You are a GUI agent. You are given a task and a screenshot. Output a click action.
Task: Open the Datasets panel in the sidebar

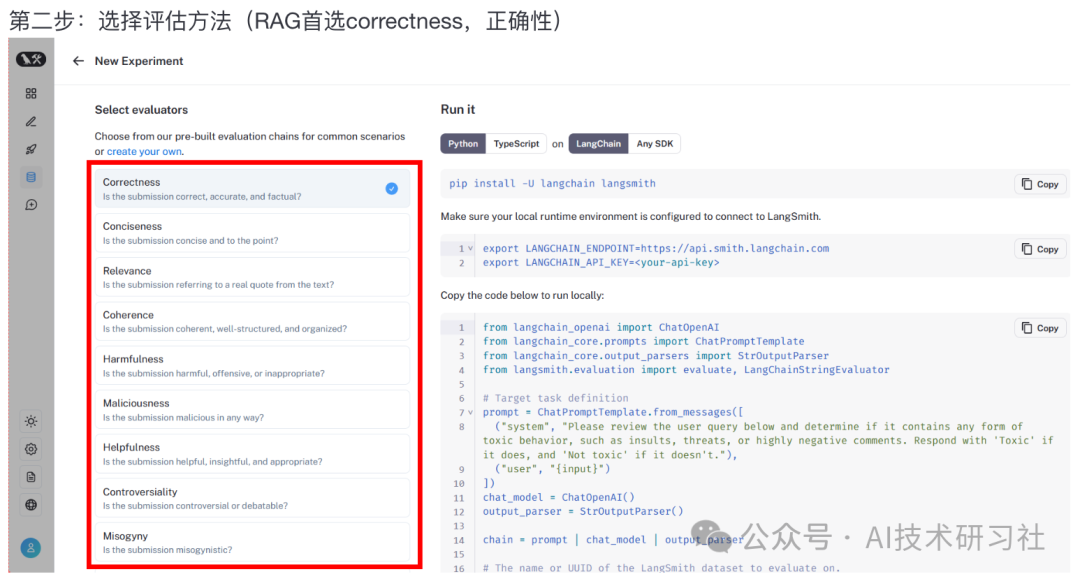[x=31, y=175]
